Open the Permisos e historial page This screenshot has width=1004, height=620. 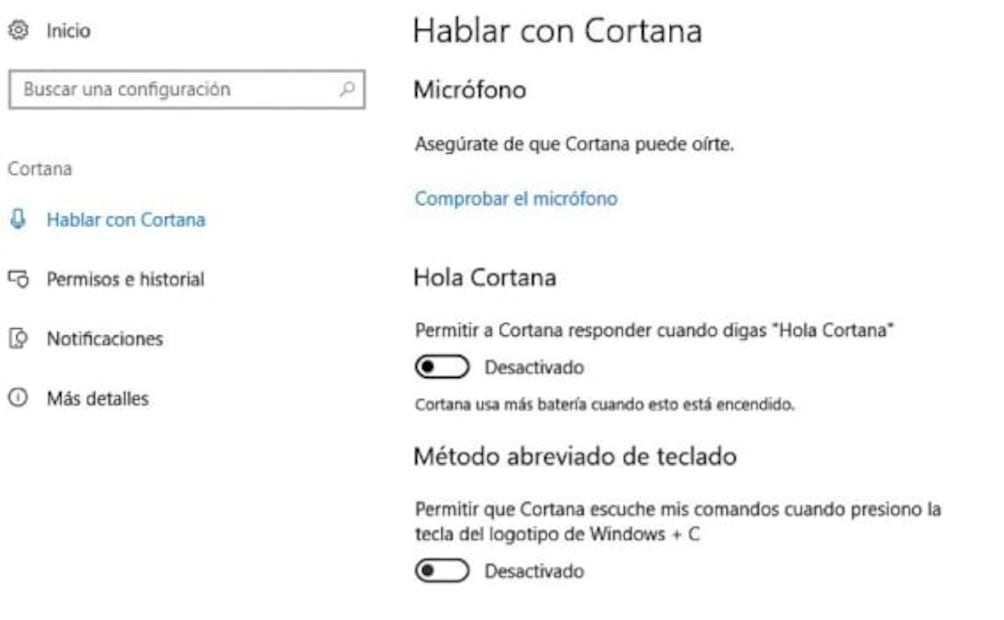click(125, 279)
